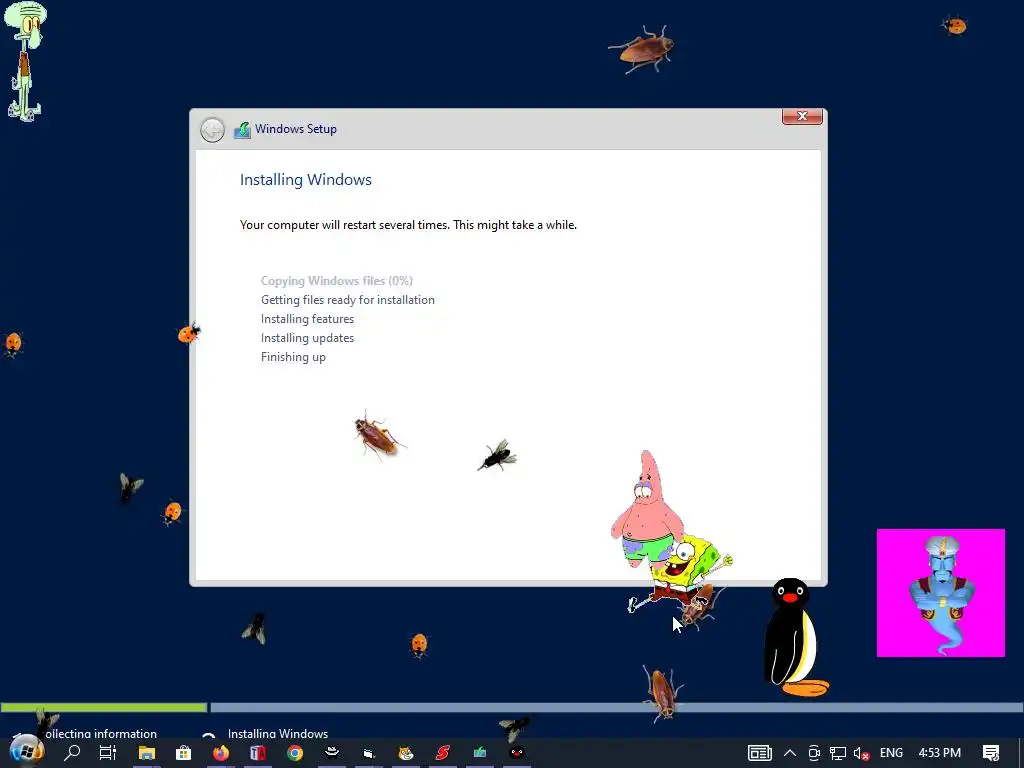Click the 'Installing updates' step

tap(307, 338)
